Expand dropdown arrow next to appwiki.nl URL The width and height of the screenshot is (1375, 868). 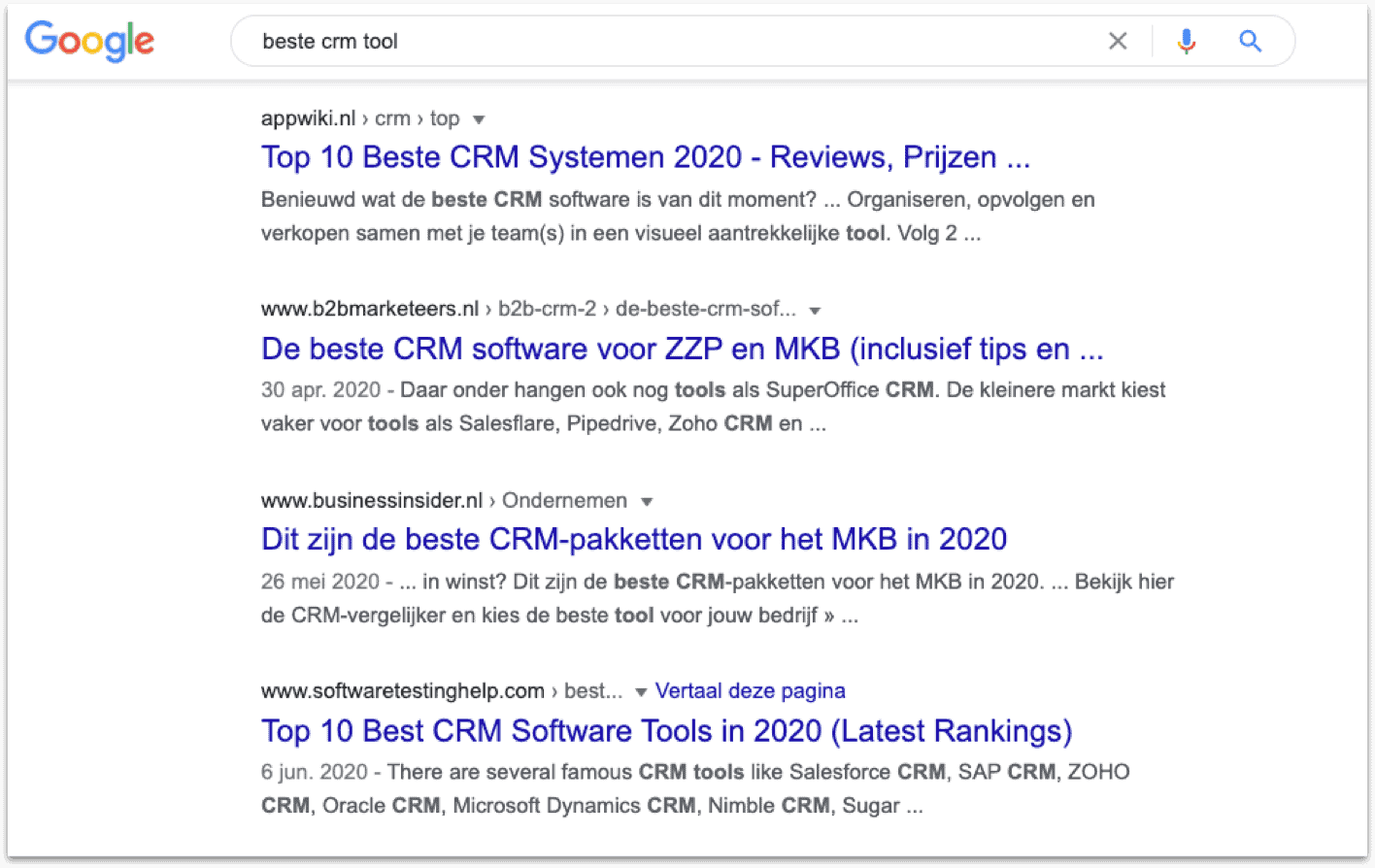point(478,119)
